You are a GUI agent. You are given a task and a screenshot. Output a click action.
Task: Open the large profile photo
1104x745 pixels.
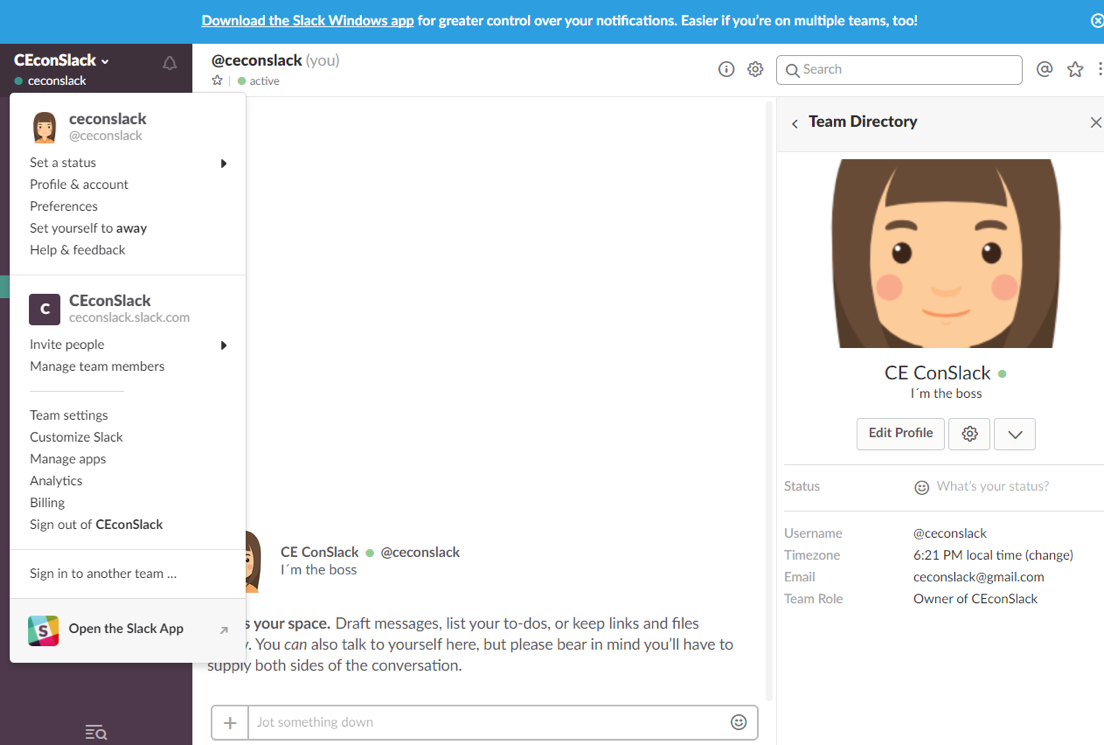(x=946, y=253)
